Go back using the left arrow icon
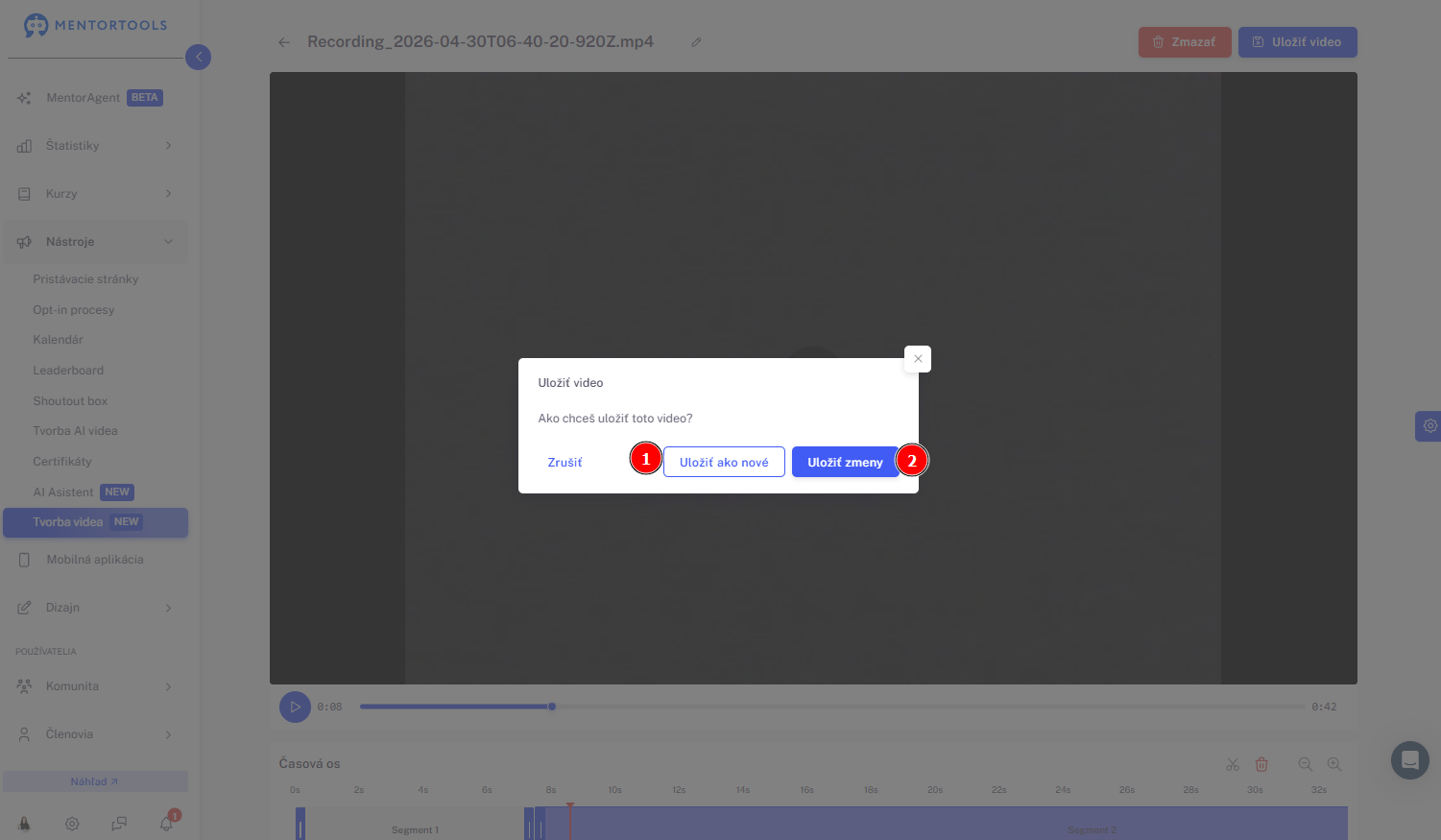1441x840 pixels. tap(284, 42)
